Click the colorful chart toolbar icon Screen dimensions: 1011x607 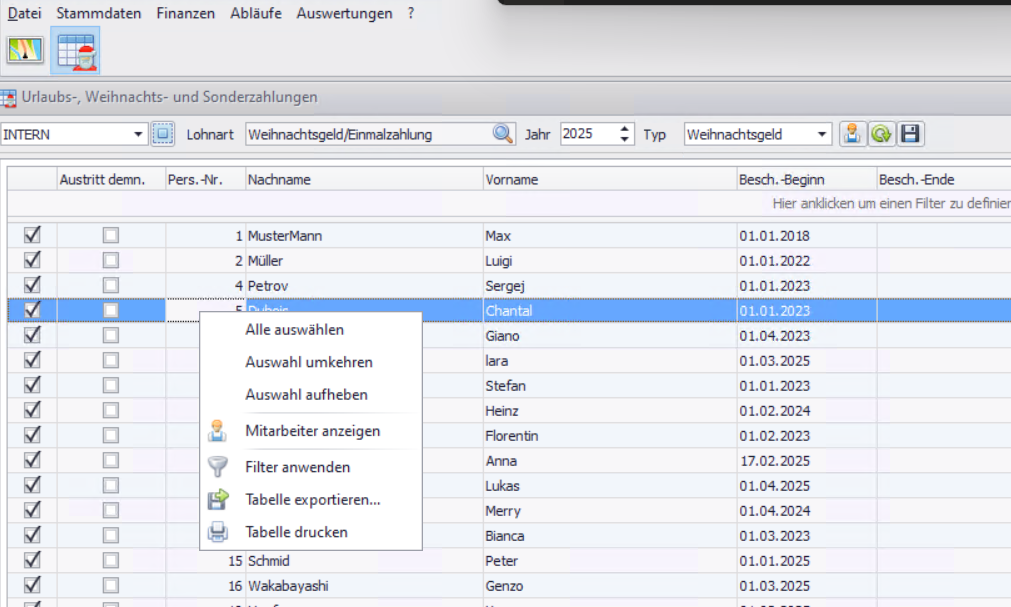(x=25, y=50)
